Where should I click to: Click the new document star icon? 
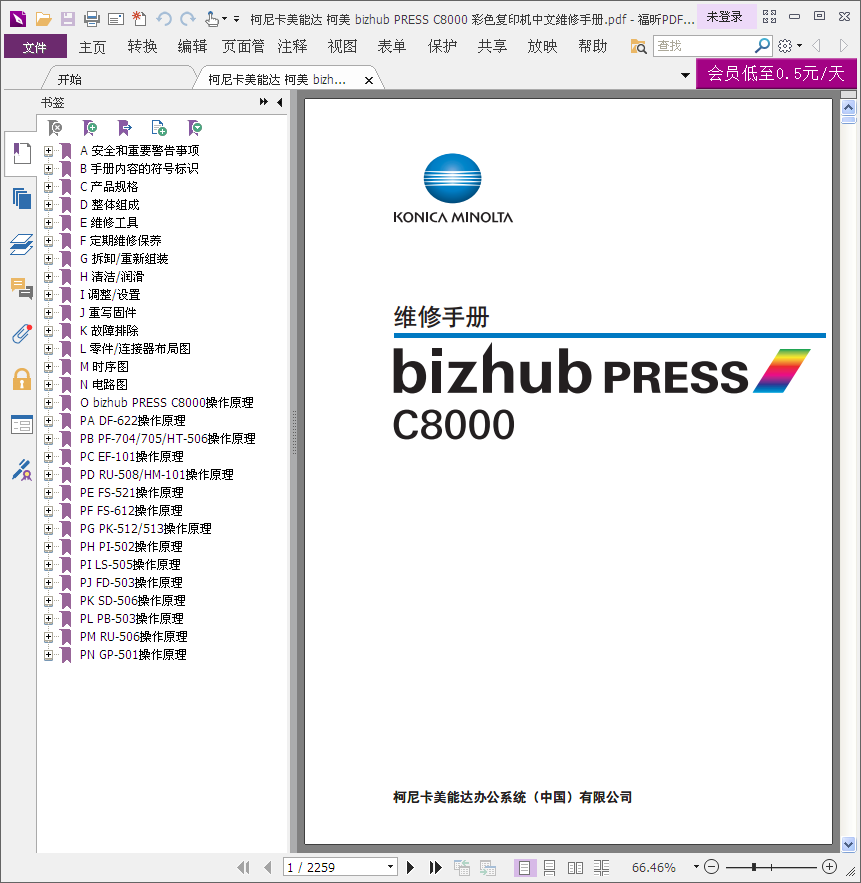139,19
